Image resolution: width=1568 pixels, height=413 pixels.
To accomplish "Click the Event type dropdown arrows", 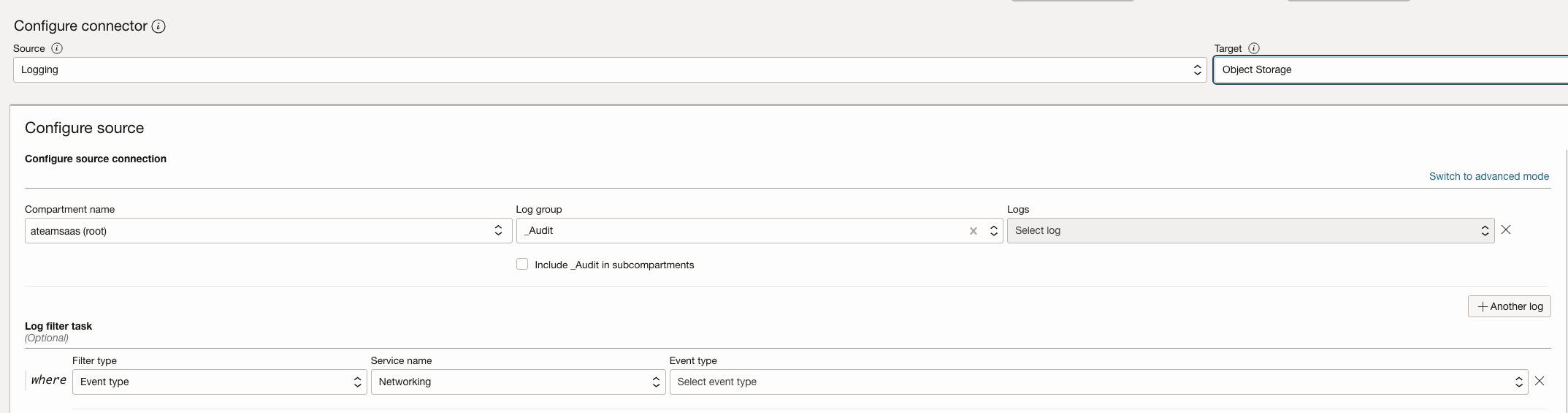I will tap(1518, 382).
